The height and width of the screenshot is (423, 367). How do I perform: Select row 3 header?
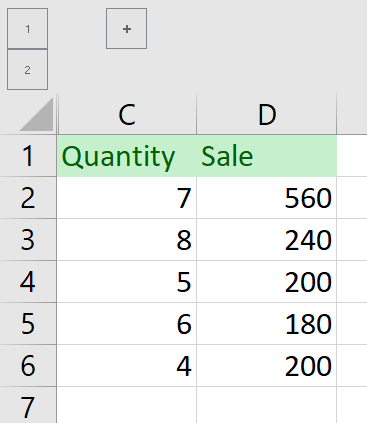(28, 240)
